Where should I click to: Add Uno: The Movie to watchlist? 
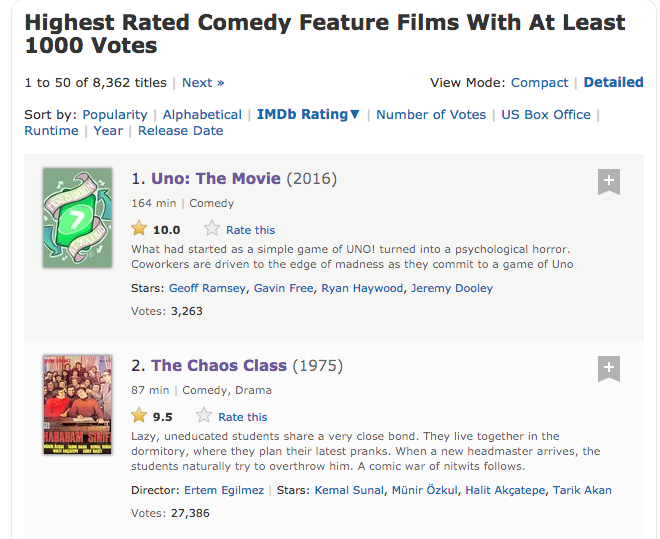609,182
